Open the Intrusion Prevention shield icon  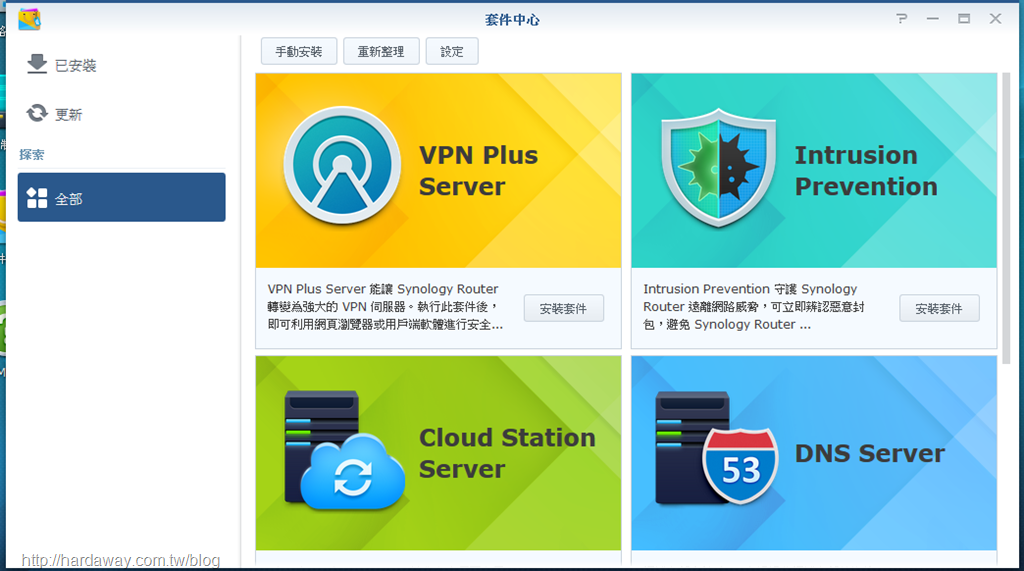[x=718, y=169]
